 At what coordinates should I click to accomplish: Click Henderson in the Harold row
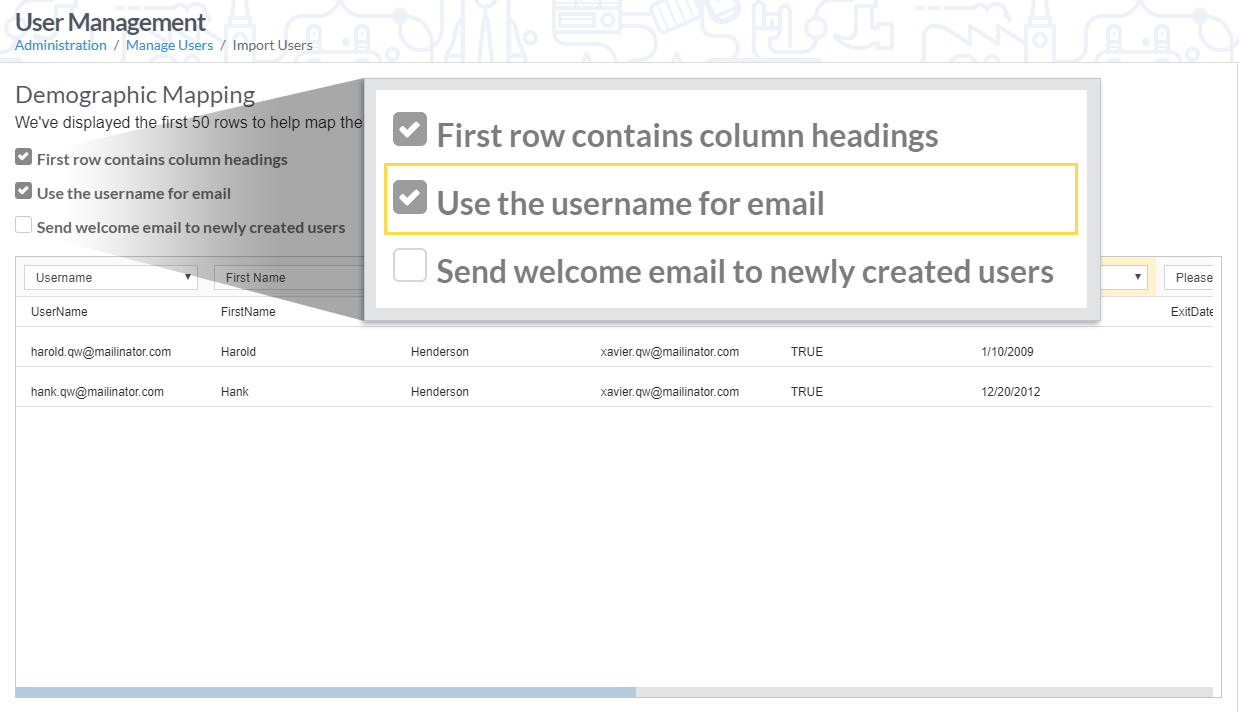pyautogui.click(x=440, y=352)
